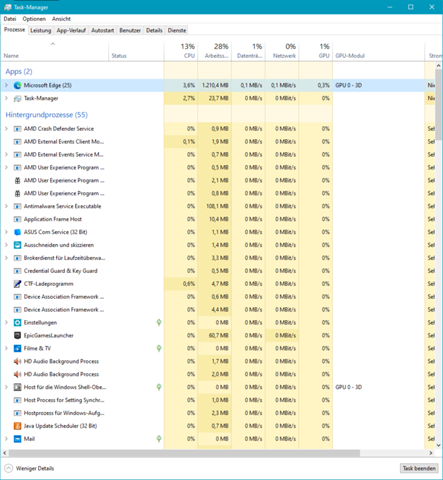Sort by the Name column header
This screenshot has width=443, height=480.
55,51
